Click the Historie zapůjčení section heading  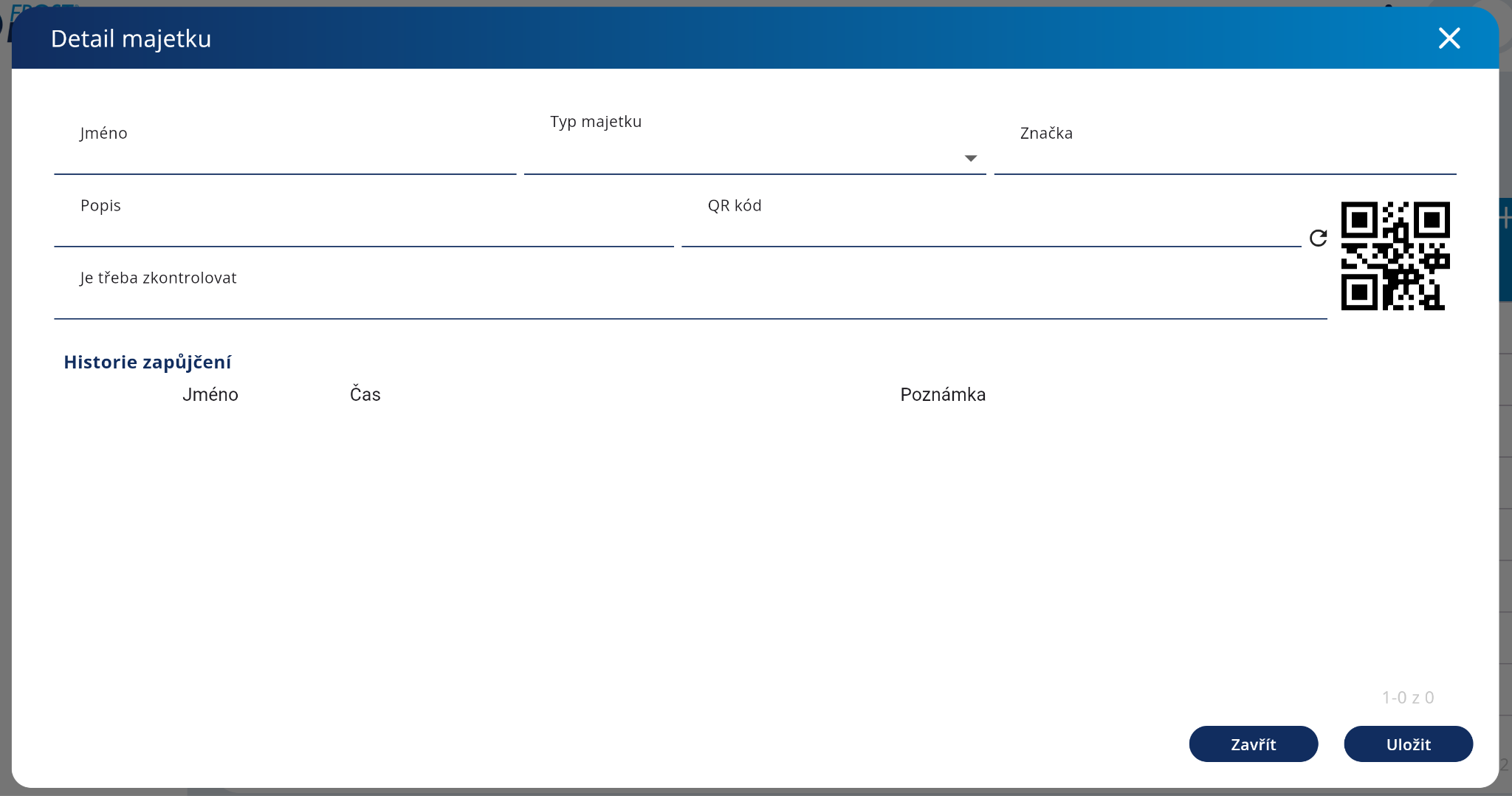[x=148, y=363]
